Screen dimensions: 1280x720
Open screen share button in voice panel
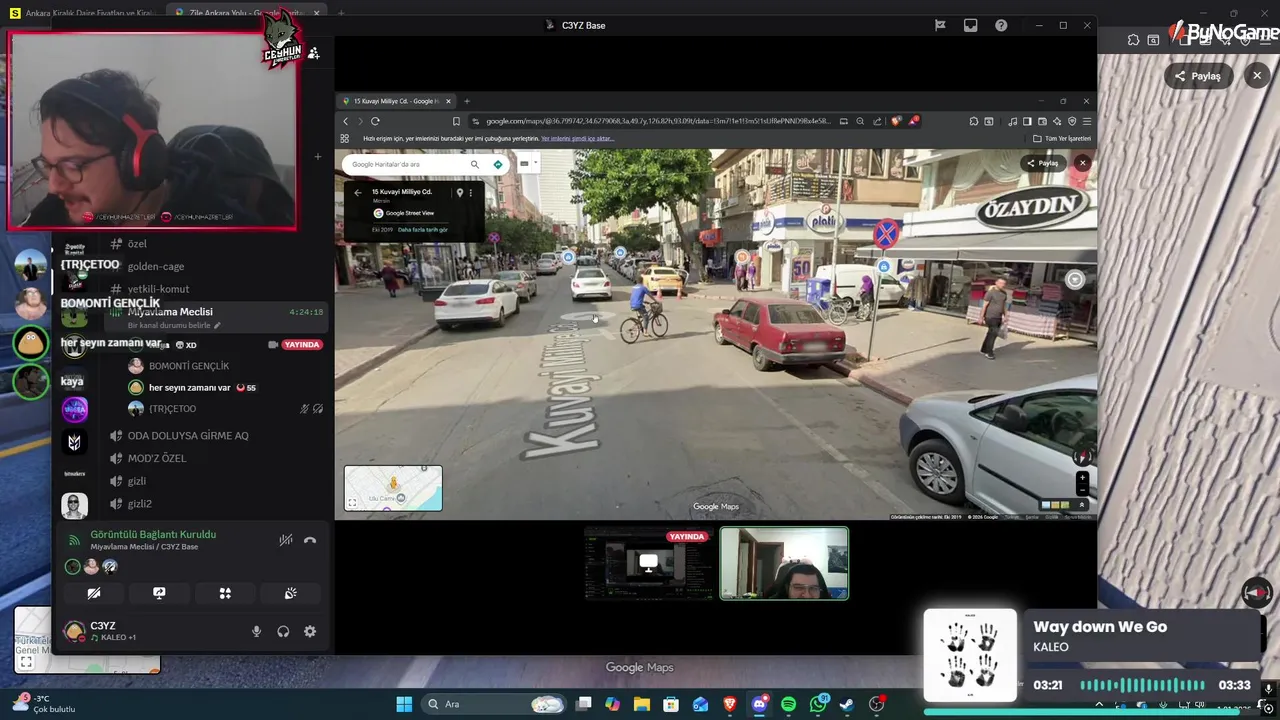coord(159,593)
